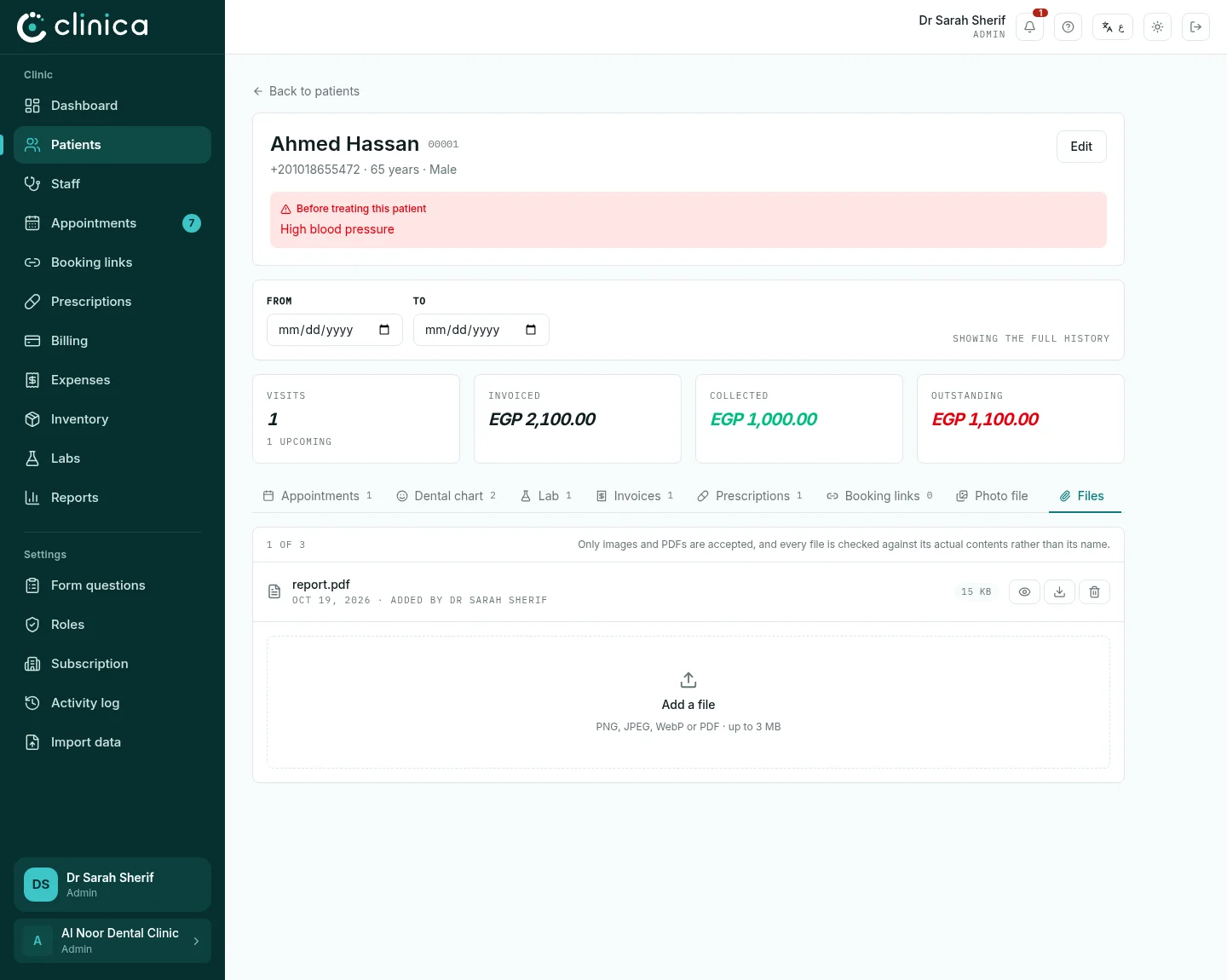1227x980 pixels.
Task: Expand the Al Noor Dental Clinic switcher
Action: pyautogui.click(x=112, y=941)
